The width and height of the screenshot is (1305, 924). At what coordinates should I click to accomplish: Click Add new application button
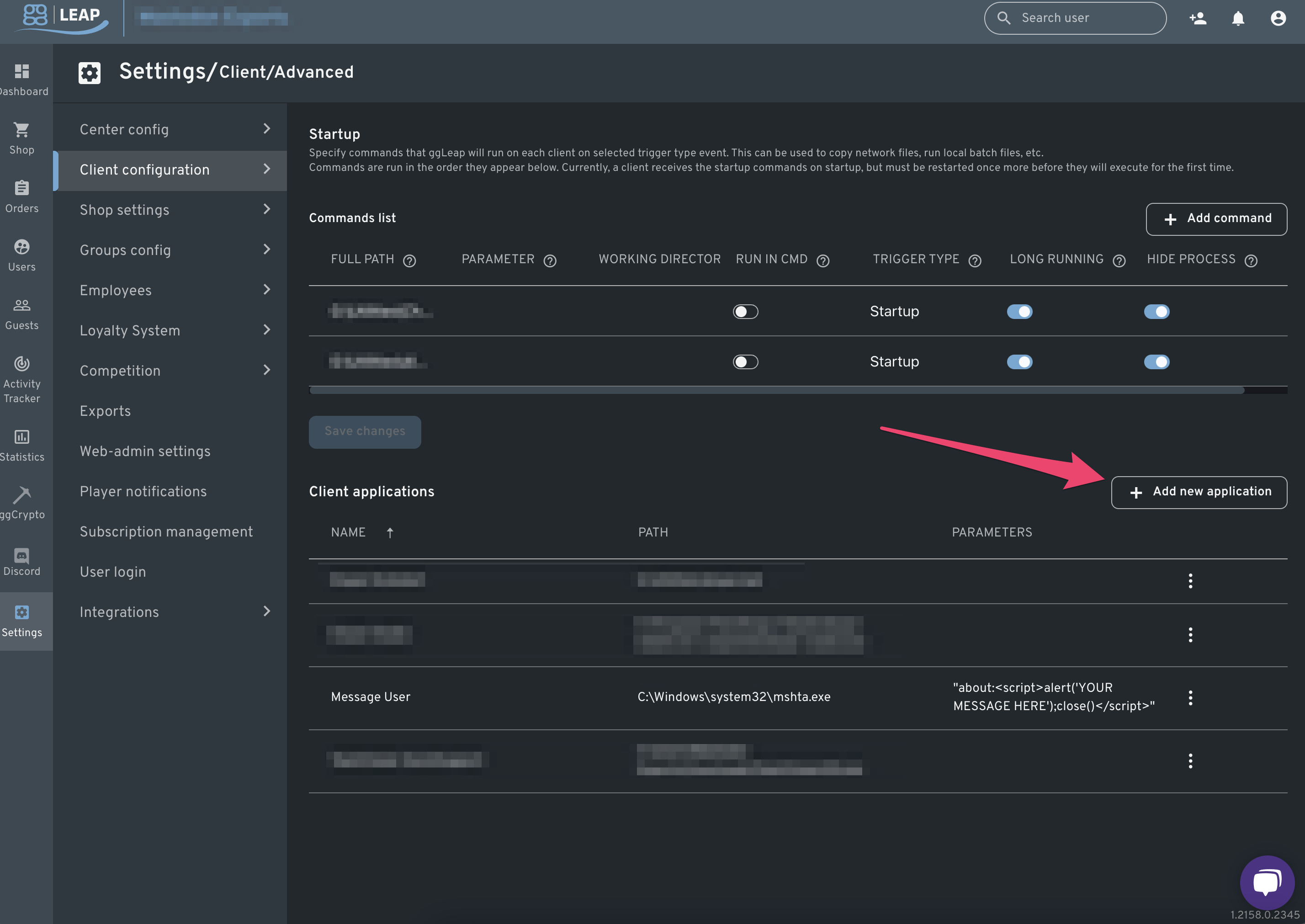(1199, 492)
